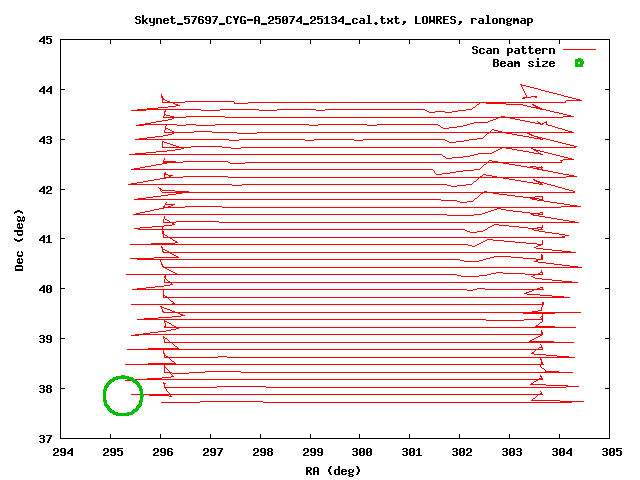Screen dimensions: 640x480
Task: Click the RA axis tick label 298
Action: (x=262, y=452)
